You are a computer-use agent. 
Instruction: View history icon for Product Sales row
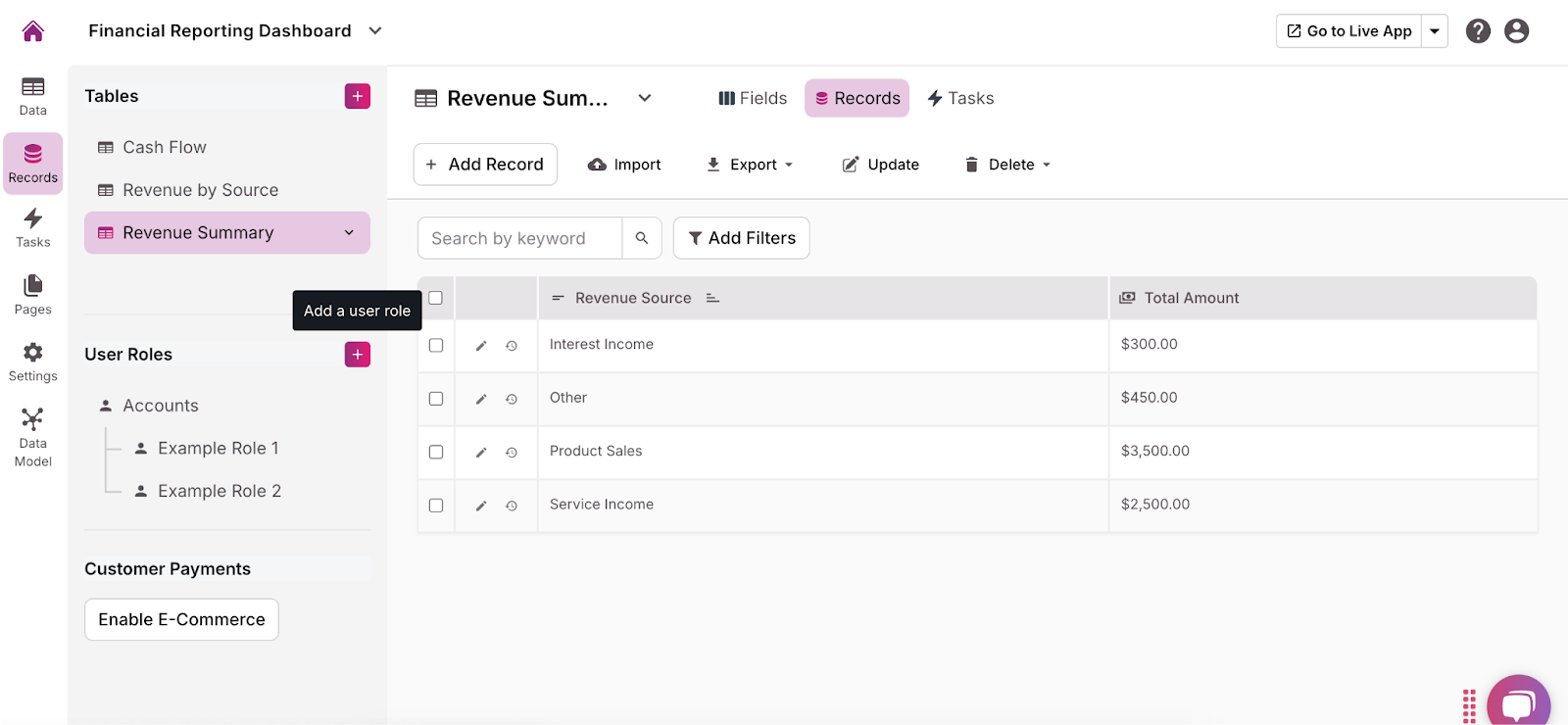(x=512, y=453)
